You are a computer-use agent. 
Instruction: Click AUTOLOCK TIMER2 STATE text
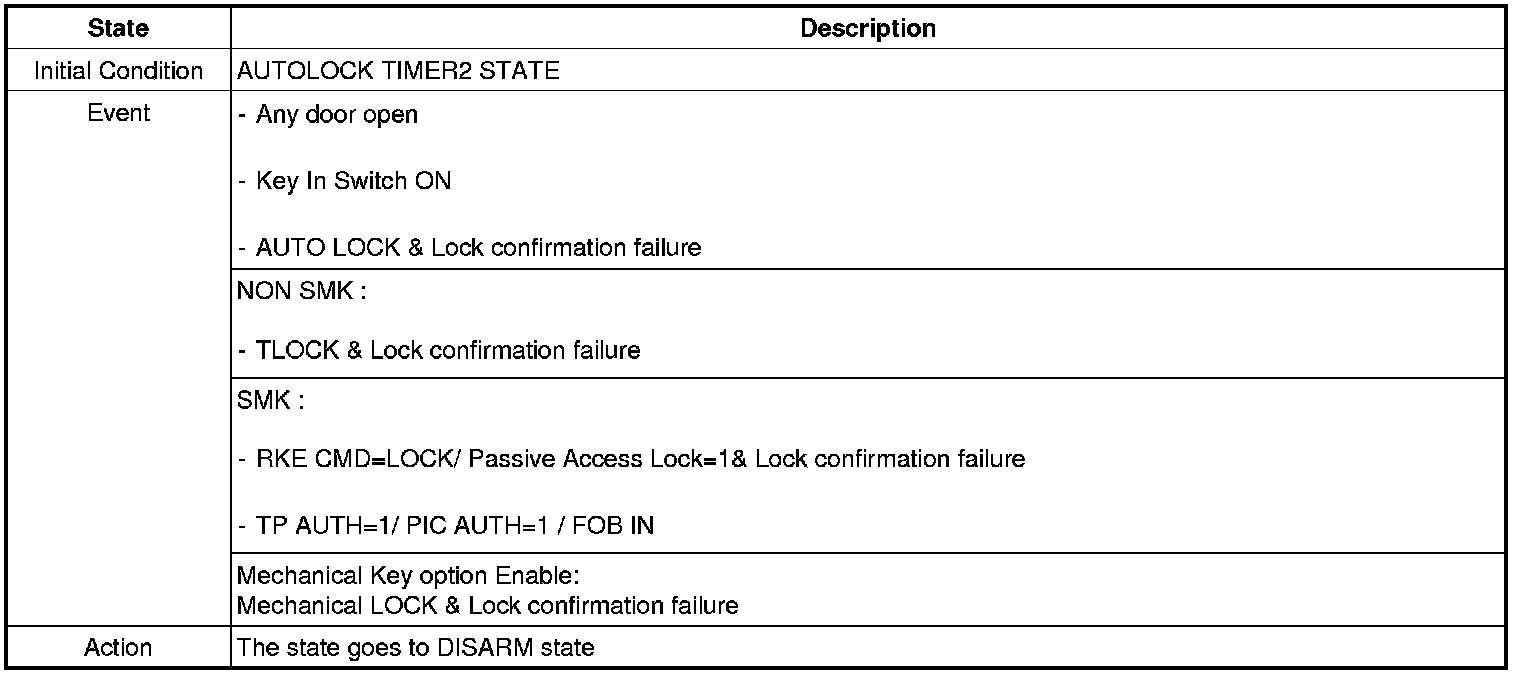pyautogui.click(x=398, y=71)
